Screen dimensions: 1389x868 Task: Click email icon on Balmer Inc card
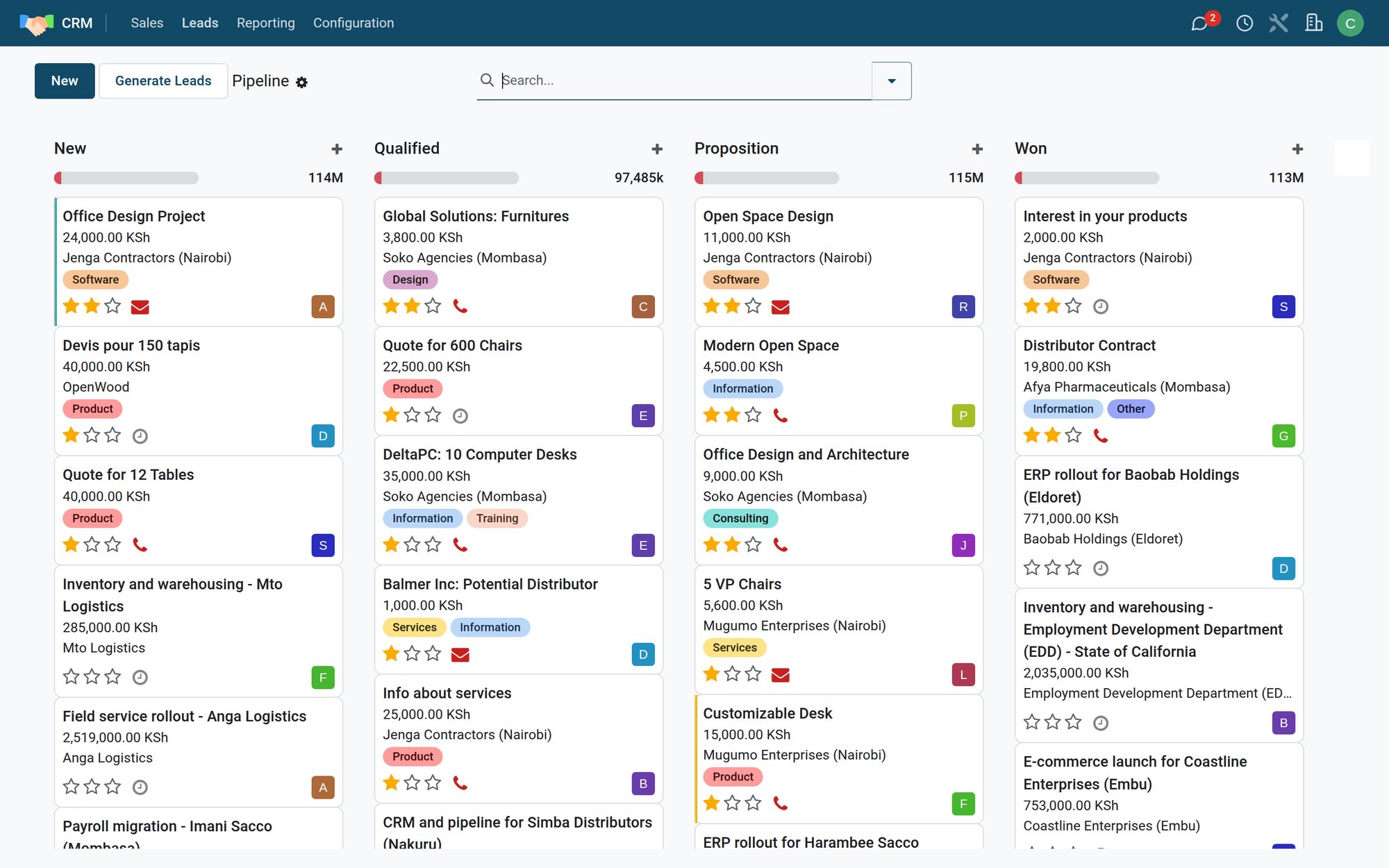(x=460, y=654)
